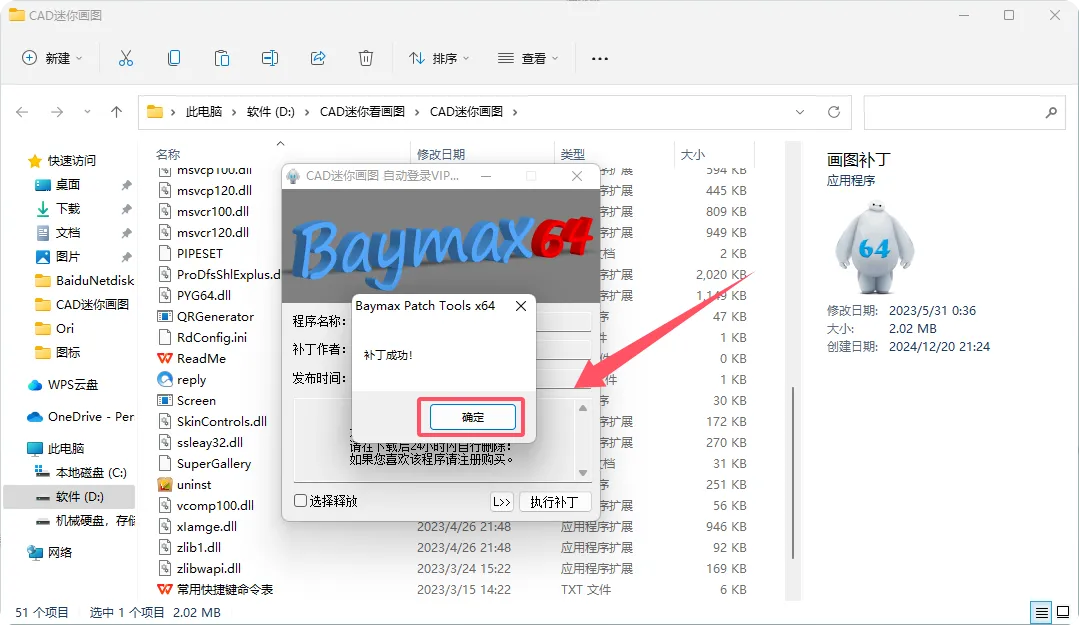Select QRGenerator application file

coord(215,317)
